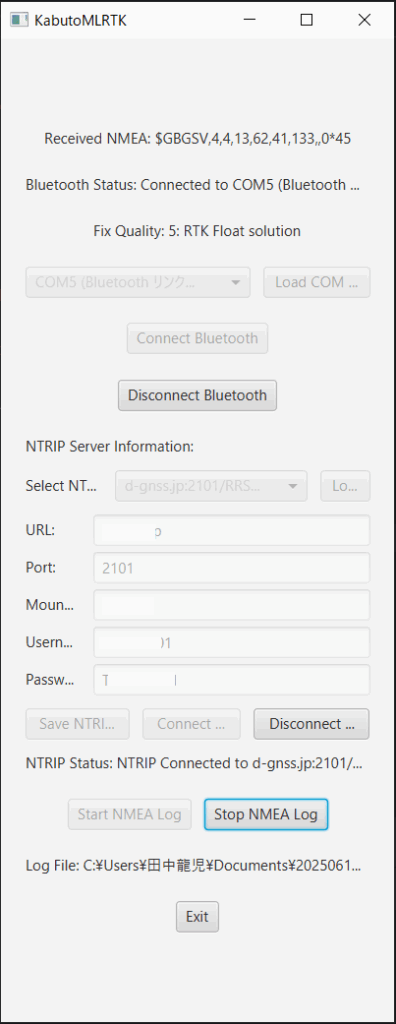Click the NTRIP Disconnect button
Screen dimensions: 396x1024
tap(312, 724)
